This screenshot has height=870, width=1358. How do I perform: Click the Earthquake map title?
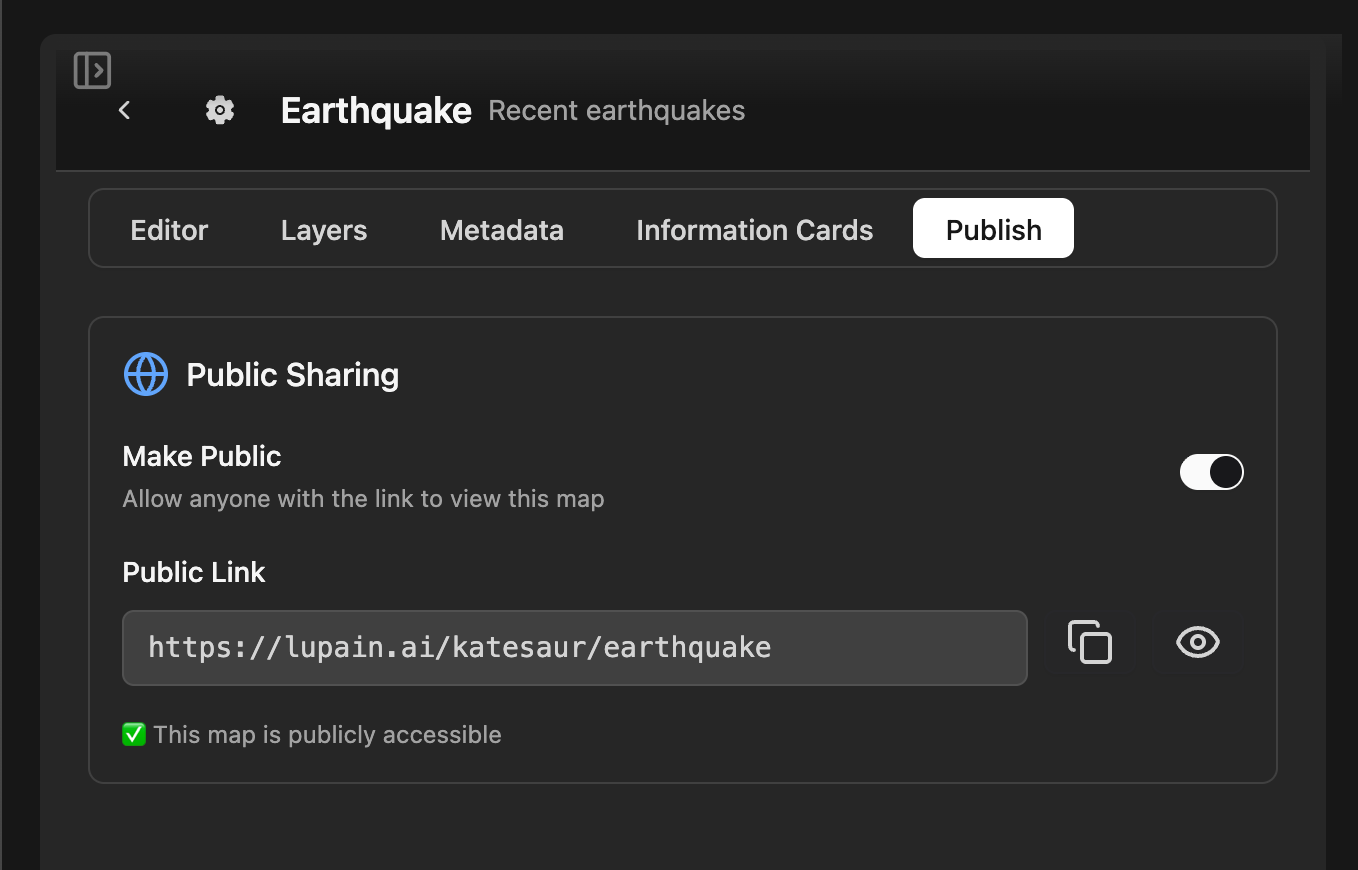(x=376, y=110)
